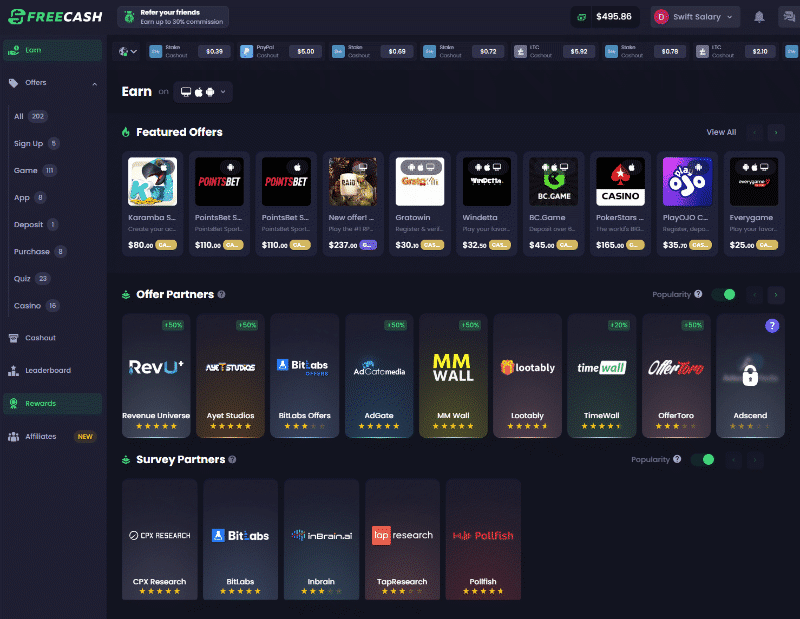Toggle Offer Partners popularity switch
This screenshot has height=619, width=800.
[724, 294]
